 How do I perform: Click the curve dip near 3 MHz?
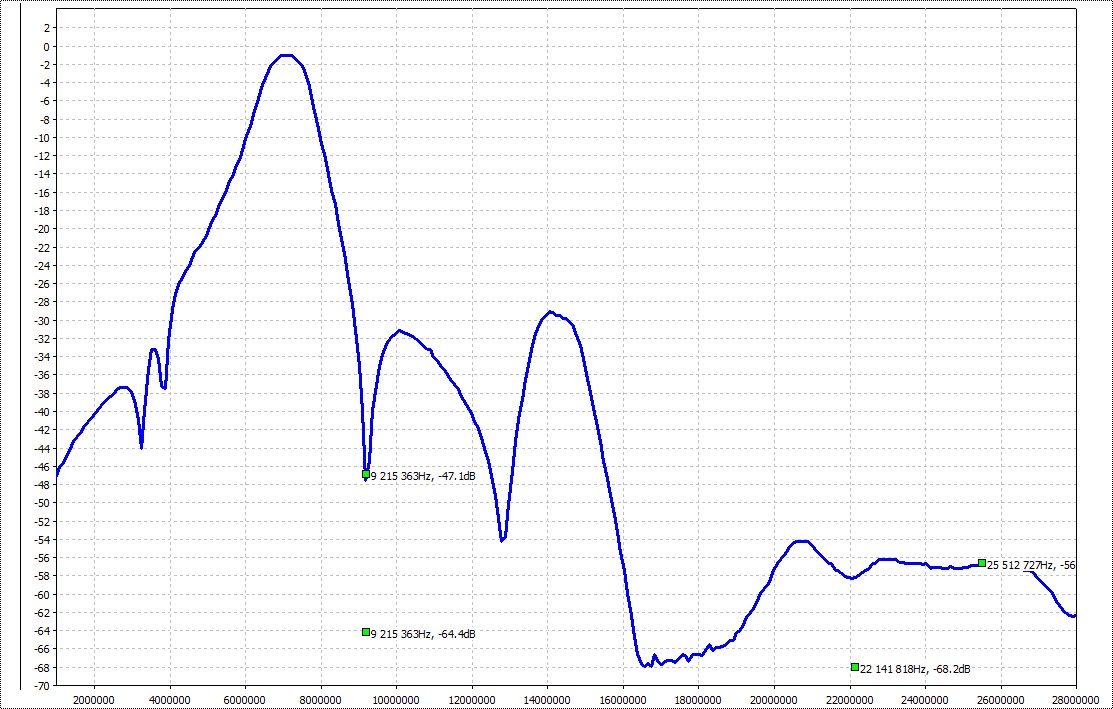coord(141,446)
